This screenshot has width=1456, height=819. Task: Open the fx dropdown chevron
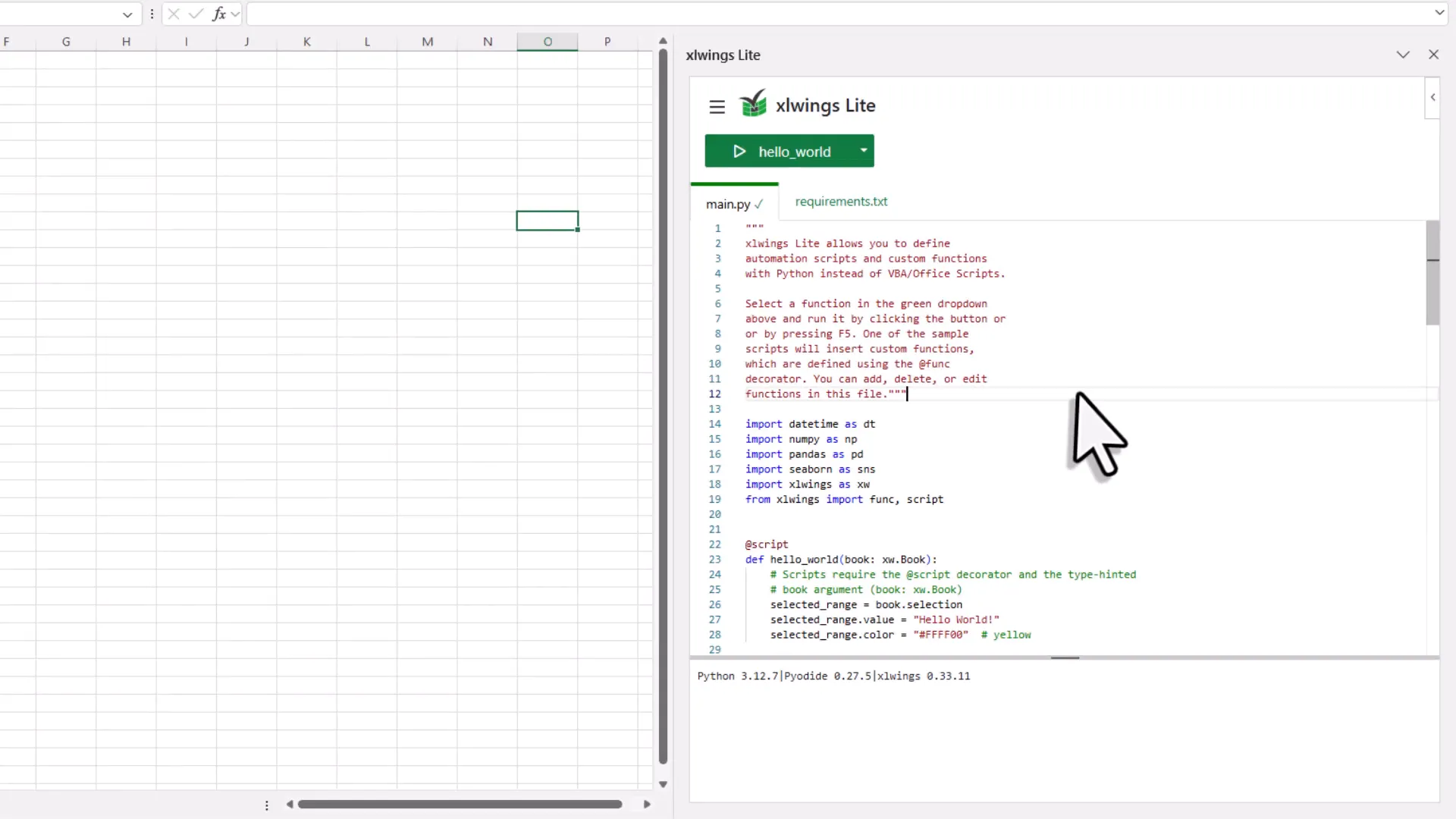pyautogui.click(x=235, y=14)
